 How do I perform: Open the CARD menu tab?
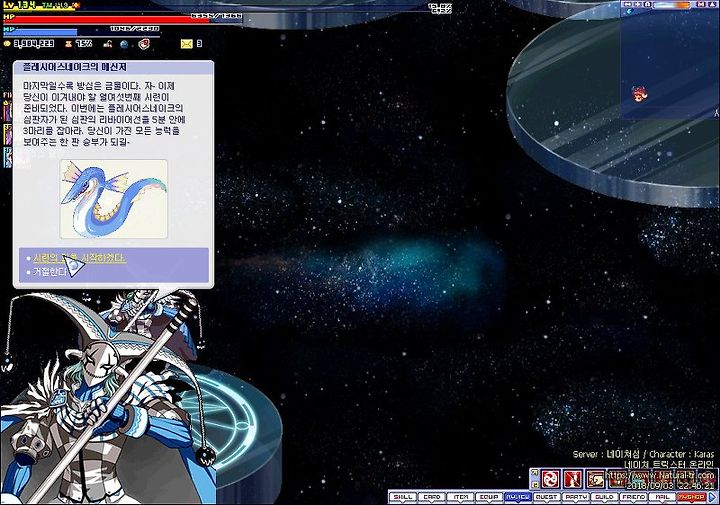pyautogui.click(x=432, y=497)
